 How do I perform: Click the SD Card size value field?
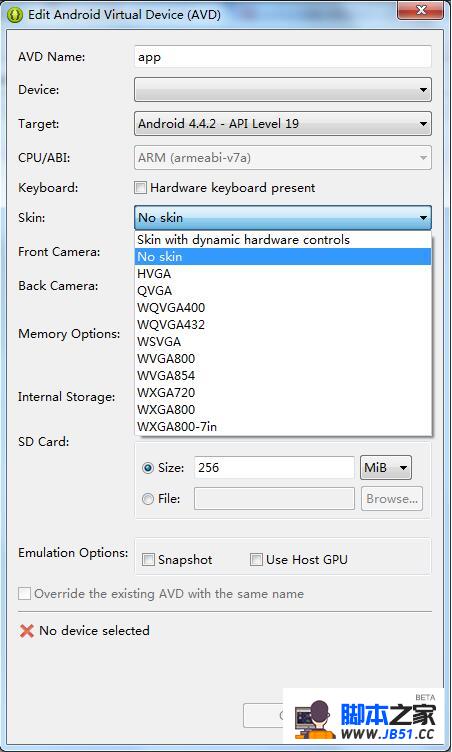pos(274,468)
